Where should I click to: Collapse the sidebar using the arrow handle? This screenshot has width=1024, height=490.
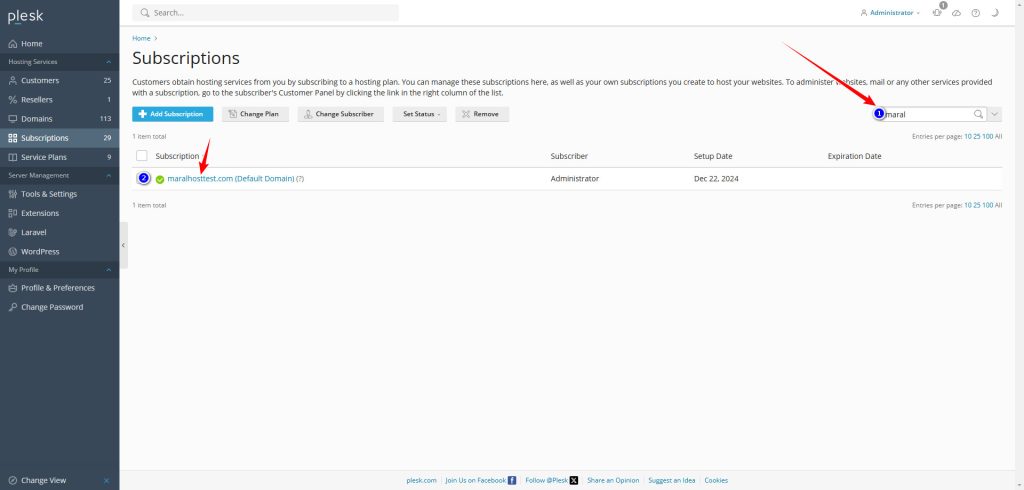[x=123, y=245]
